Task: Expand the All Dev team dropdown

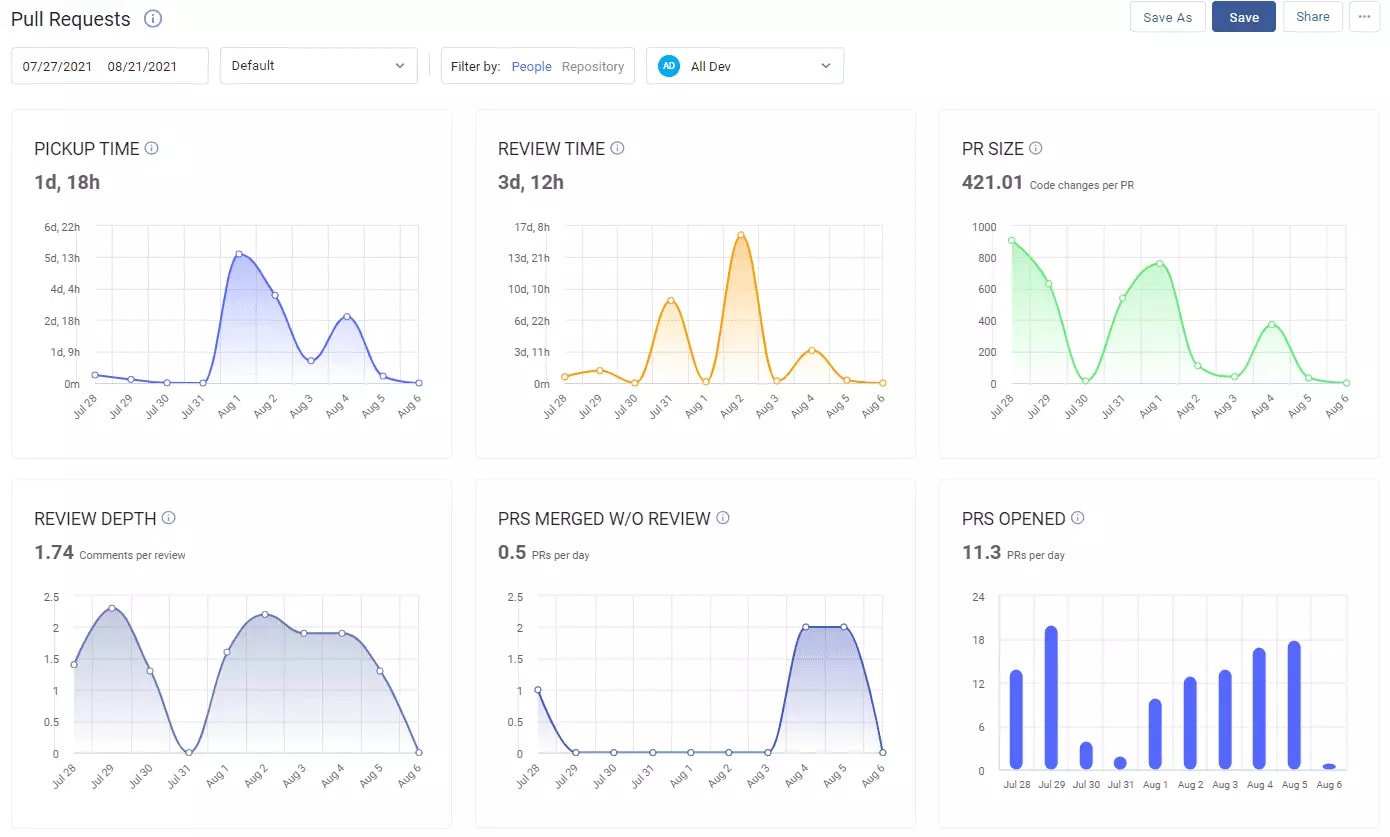Action: pos(745,65)
